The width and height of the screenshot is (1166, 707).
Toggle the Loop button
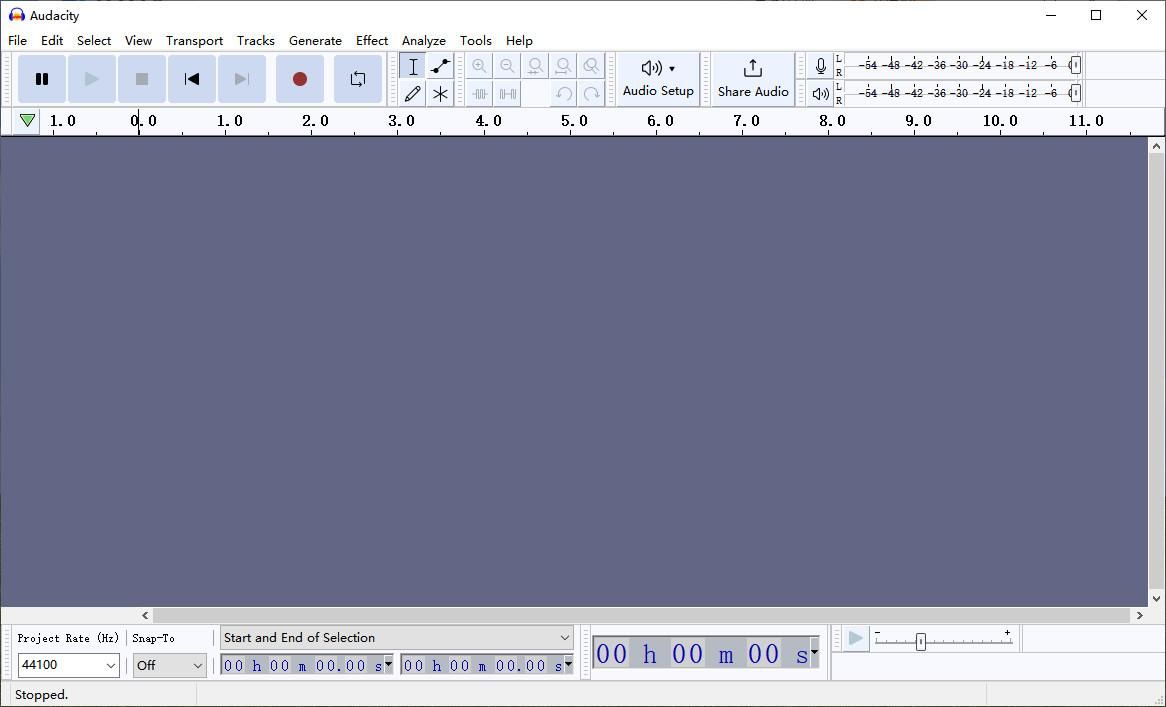pos(358,79)
